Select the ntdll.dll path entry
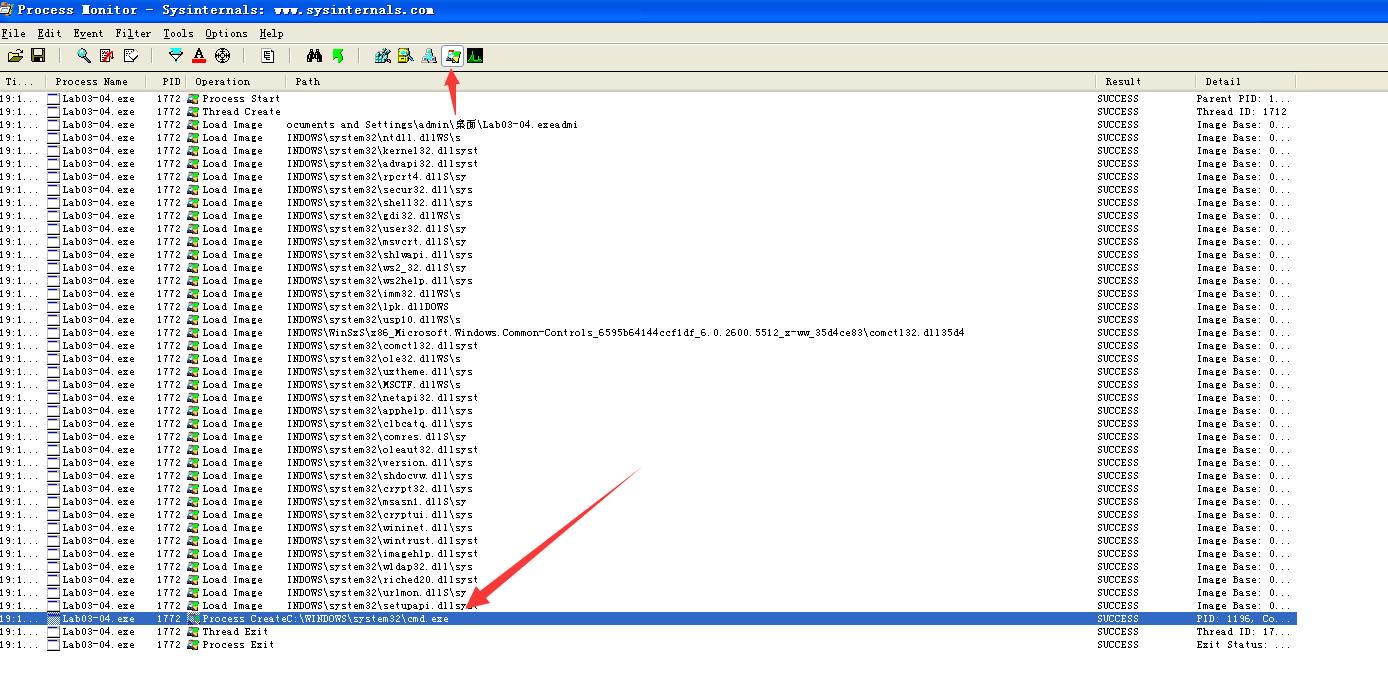This screenshot has height=678, width=1388. [x=374, y=138]
